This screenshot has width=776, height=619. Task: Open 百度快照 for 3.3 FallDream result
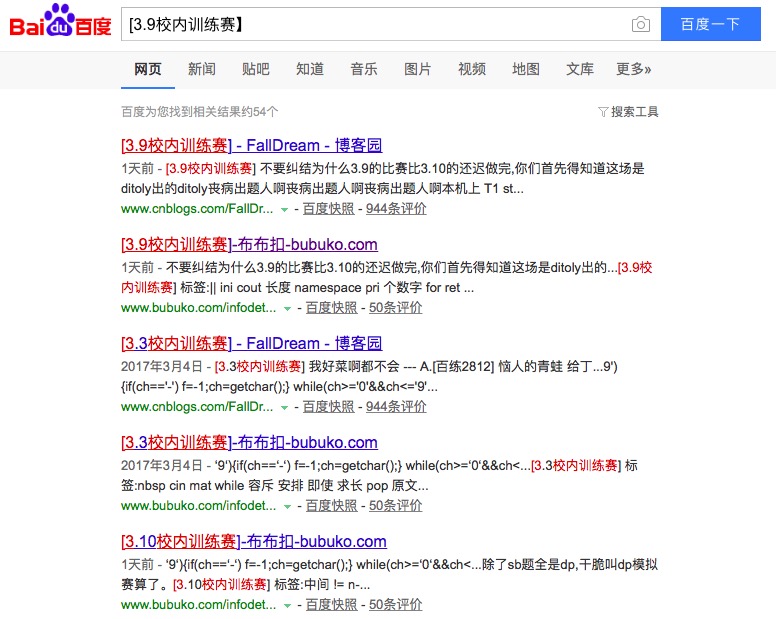[329, 407]
